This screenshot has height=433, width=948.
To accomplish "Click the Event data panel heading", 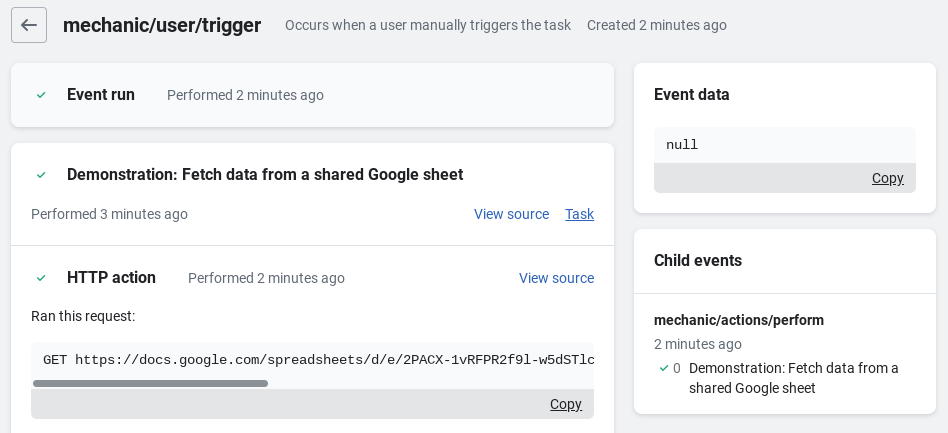I will [x=691, y=95].
